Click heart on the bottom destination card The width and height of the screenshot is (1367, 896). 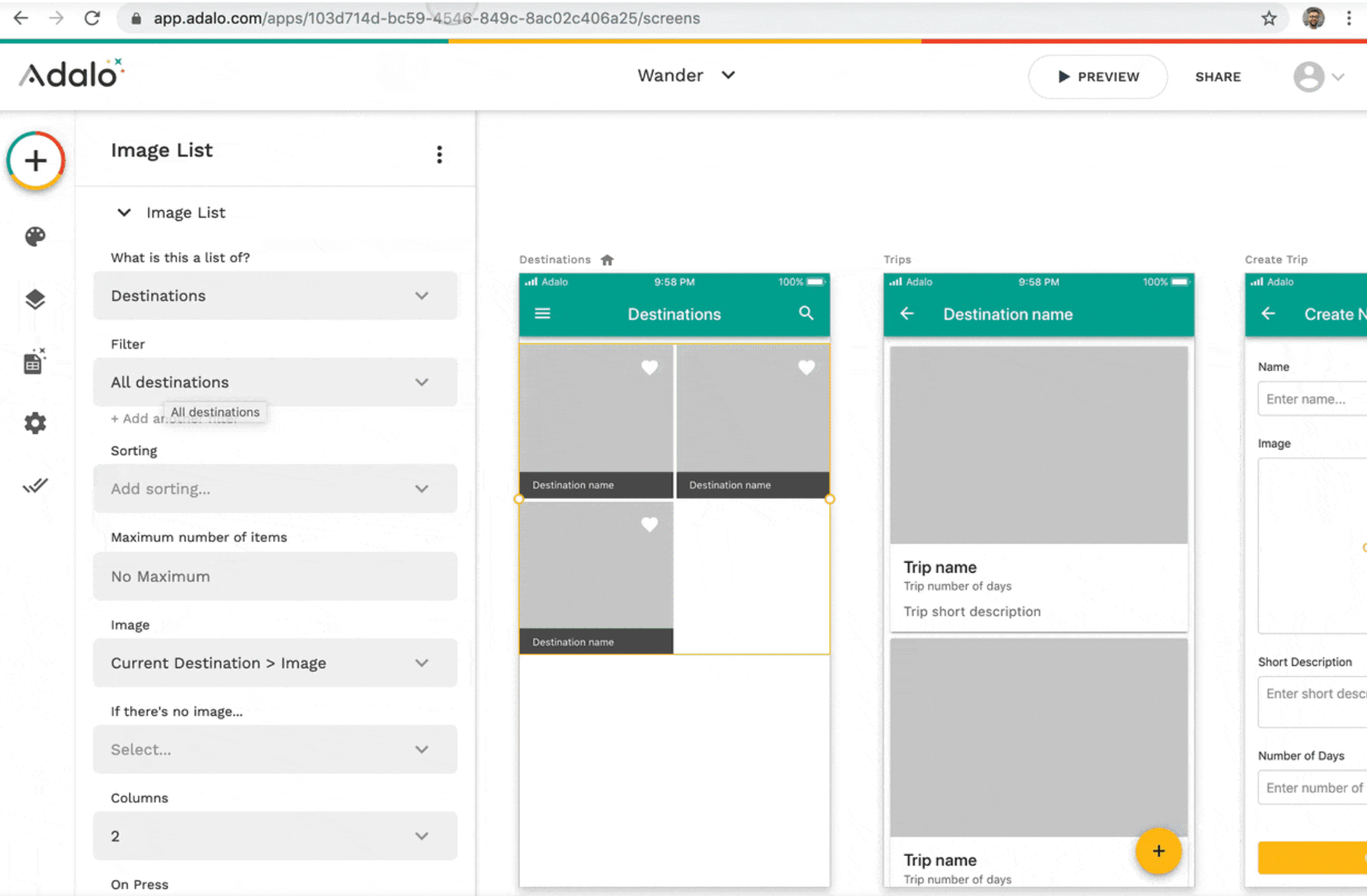tap(650, 525)
